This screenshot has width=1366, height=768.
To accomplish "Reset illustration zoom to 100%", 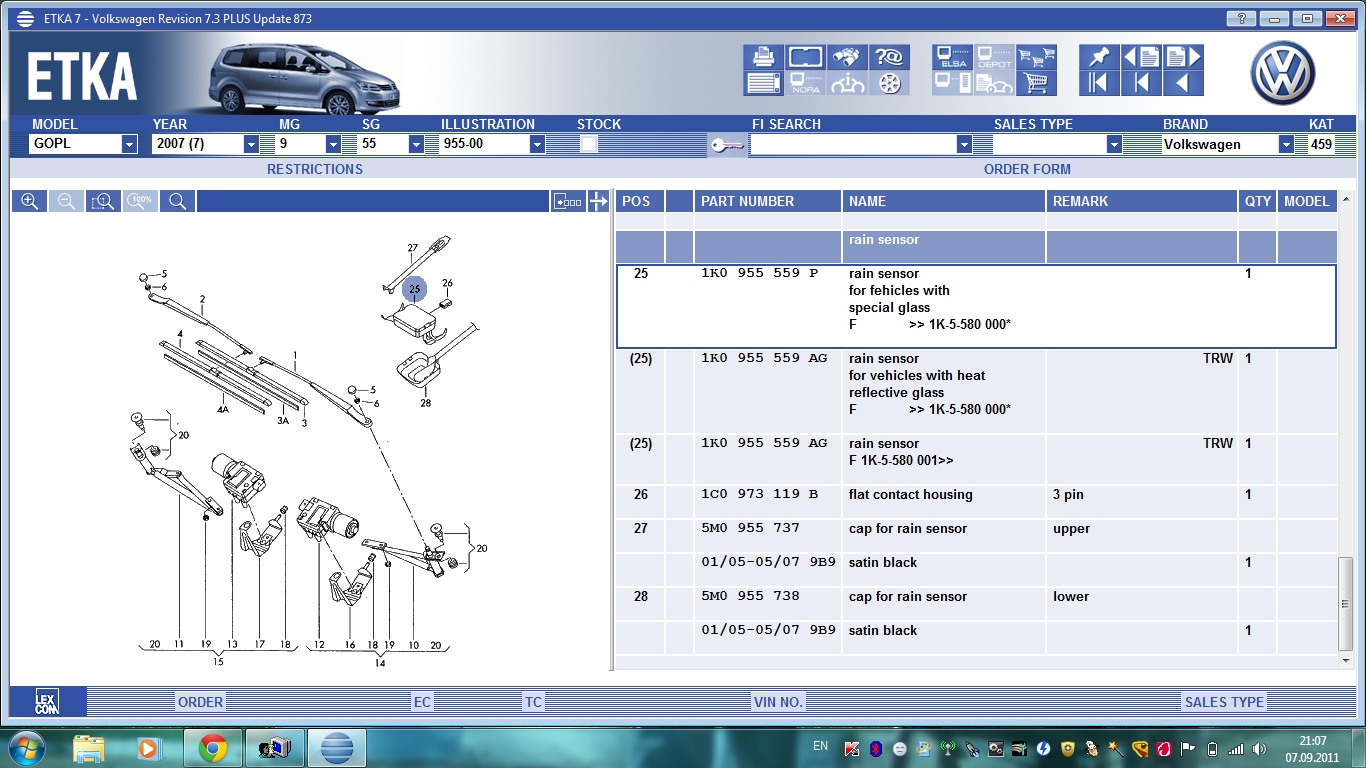I will click(x=140, y=201).
